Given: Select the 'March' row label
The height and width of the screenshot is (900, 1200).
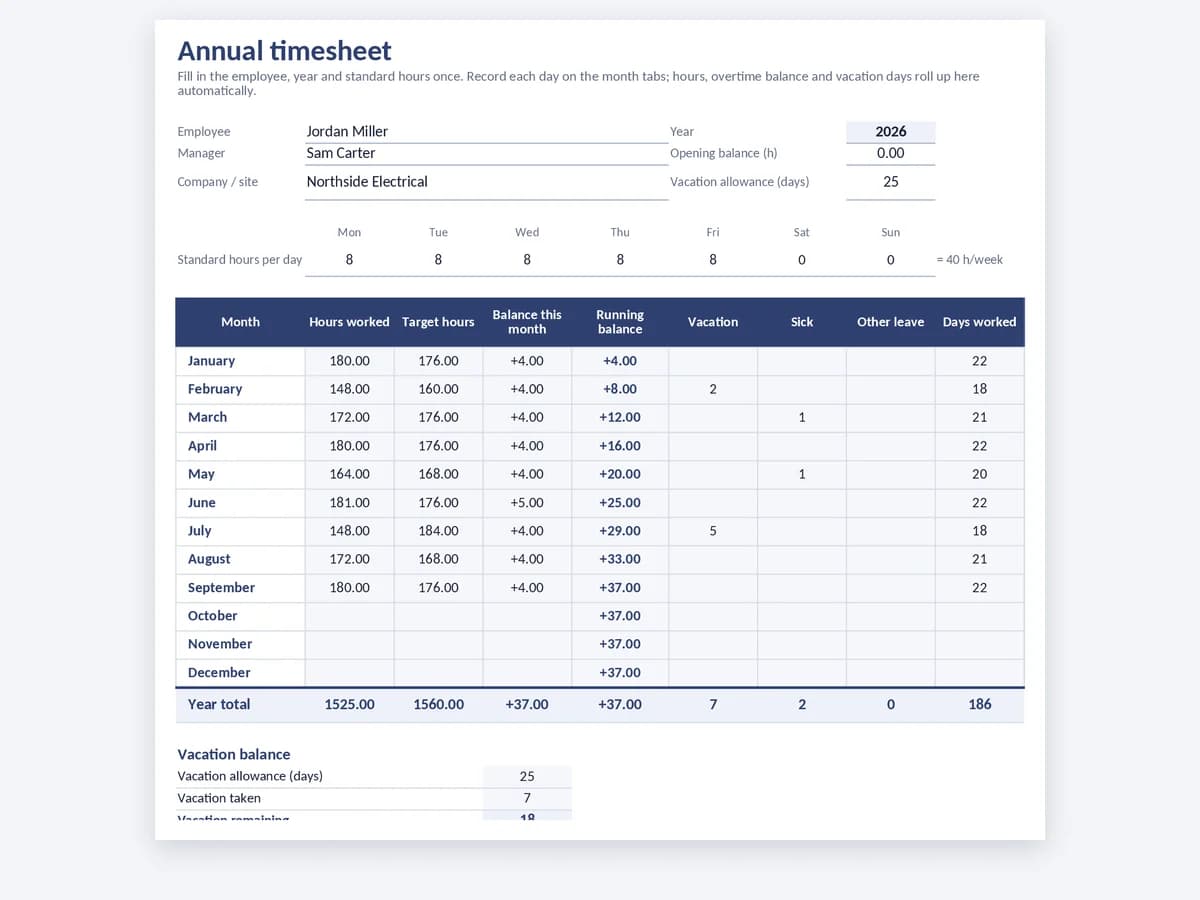Looking at the screenshot, I should (x=240, y=417).
